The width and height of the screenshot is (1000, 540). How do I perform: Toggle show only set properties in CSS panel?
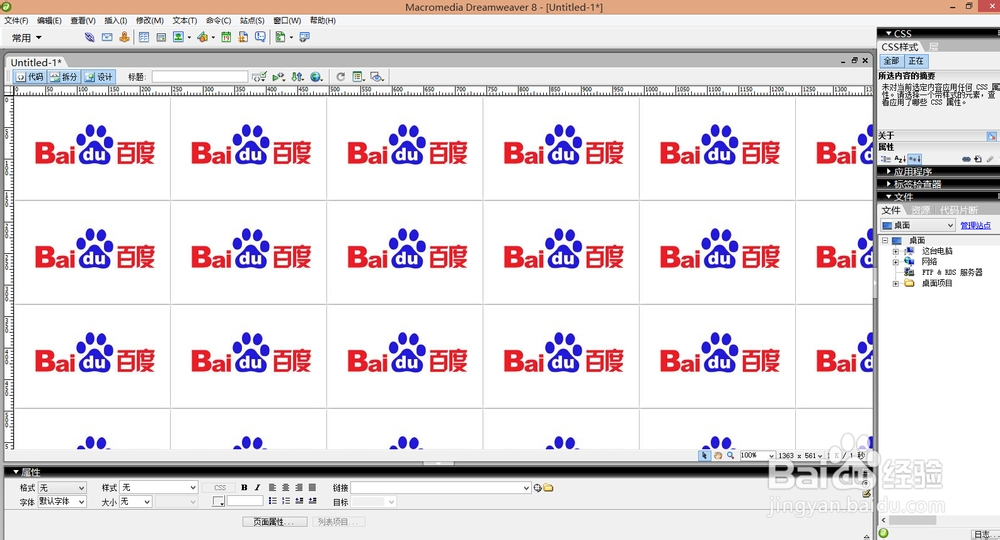coord(915,159)
